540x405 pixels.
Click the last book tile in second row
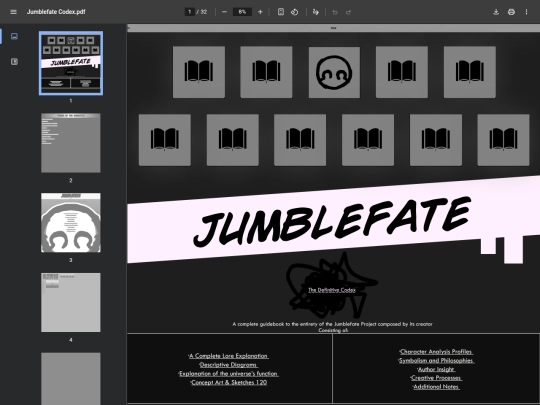[503, 140]
